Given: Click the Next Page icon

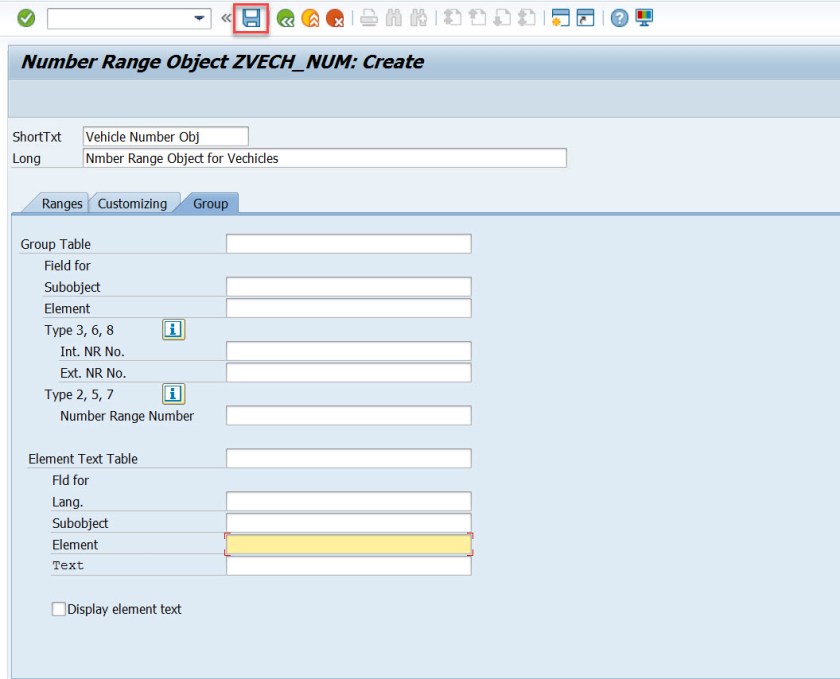Looking at the screenshot, I should coord(502,18).
